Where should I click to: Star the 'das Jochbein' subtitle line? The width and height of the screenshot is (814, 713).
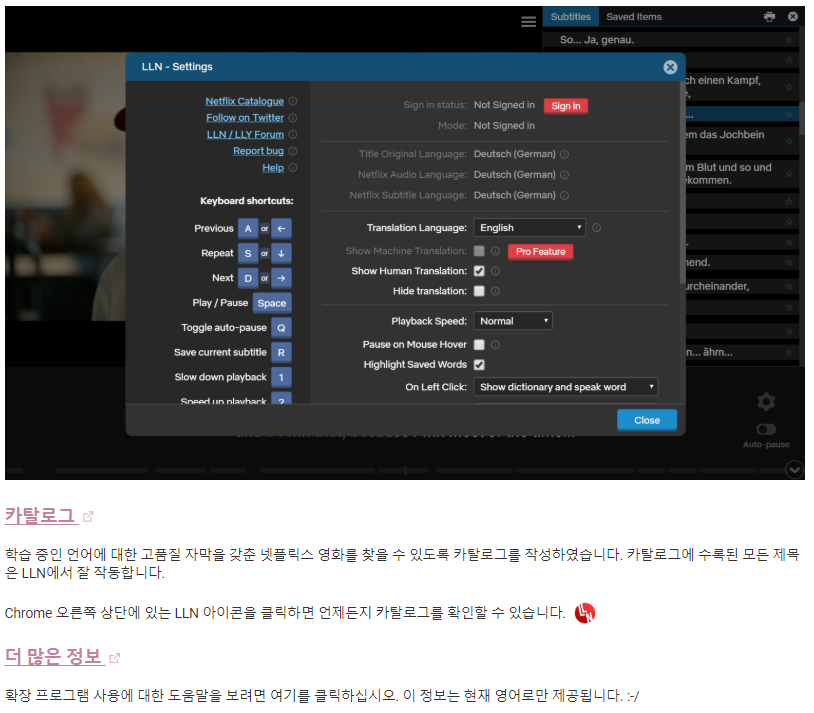pyautogui.click(x=789, y=141)
